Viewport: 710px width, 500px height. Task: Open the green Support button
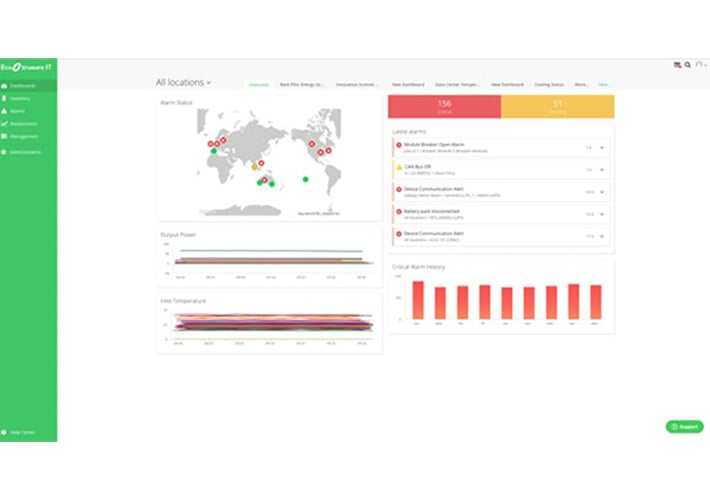click(x=684, y=427)
